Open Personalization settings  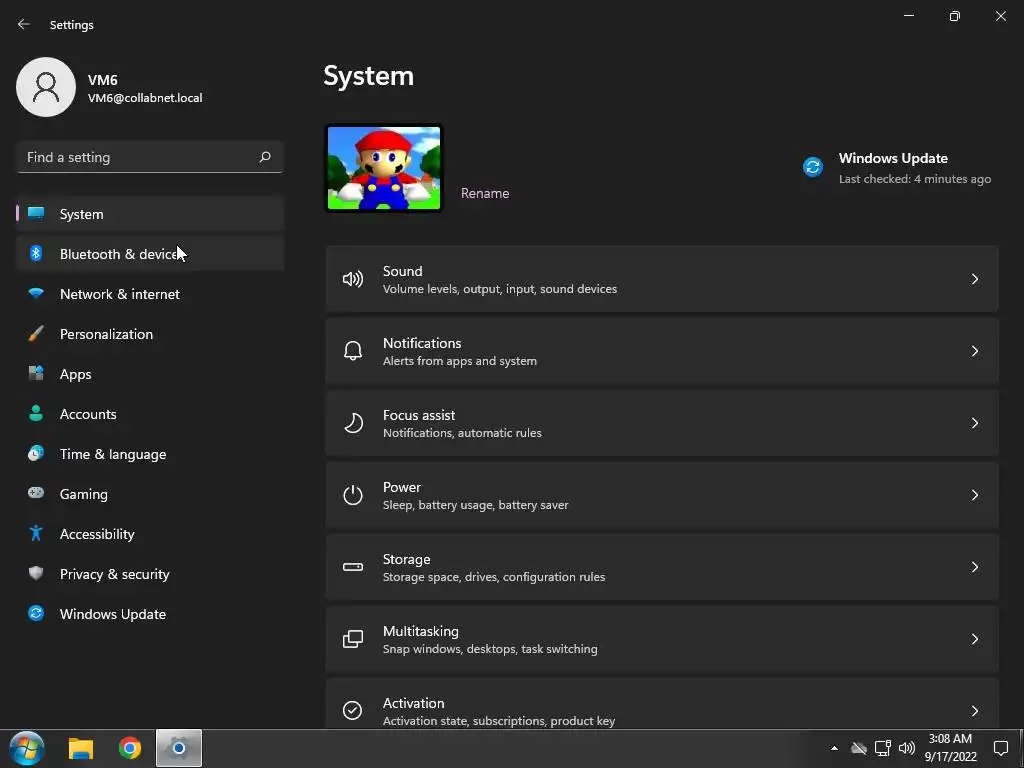150,334
